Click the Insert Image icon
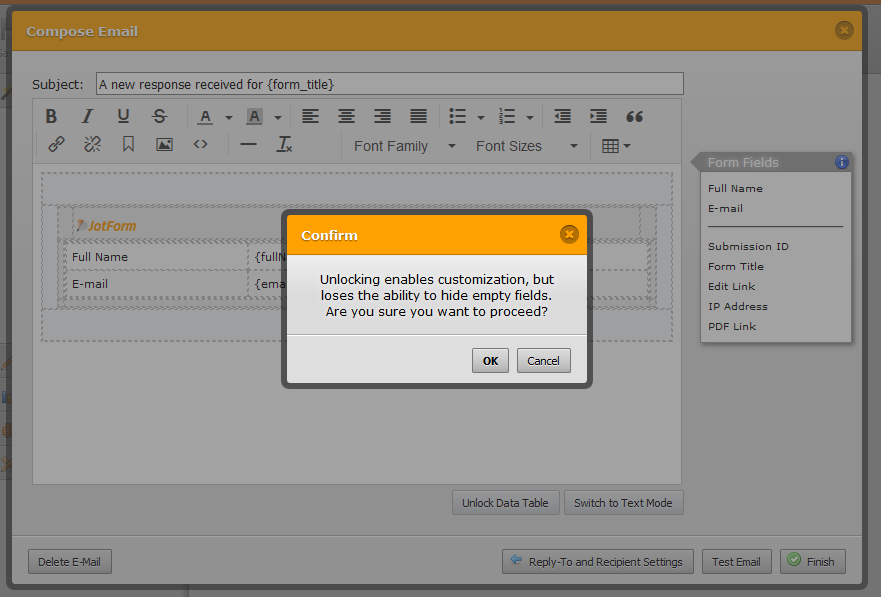The height and width of the screenshot is (597, 881). tap(164, 145)
